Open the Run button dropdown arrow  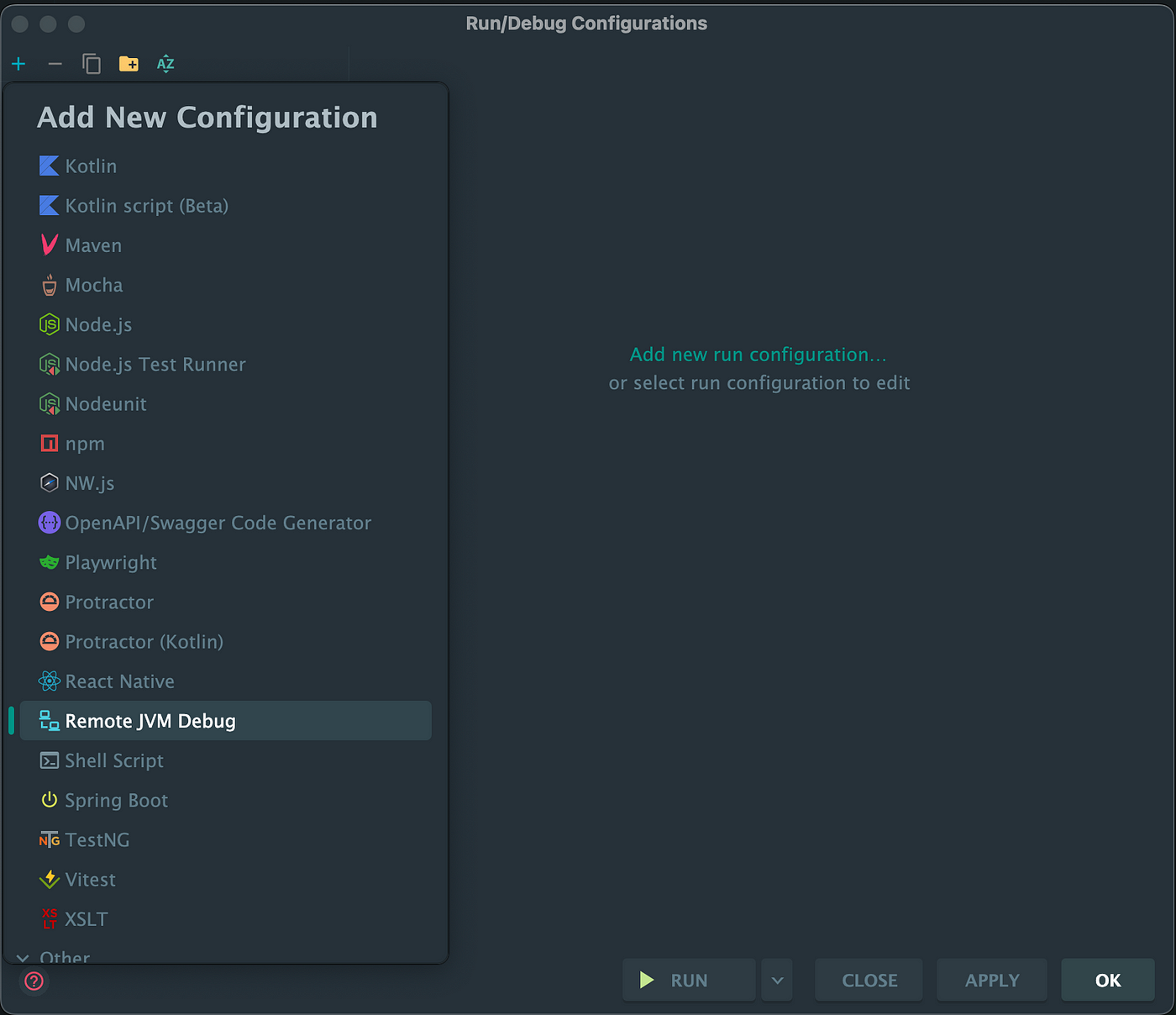coord(777,981)
